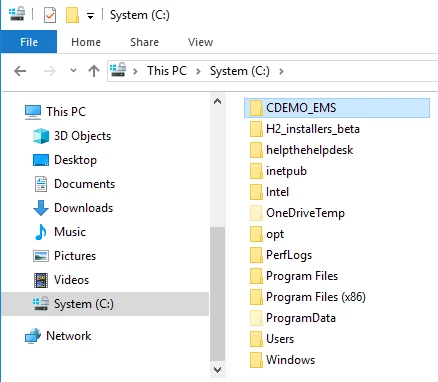Select the OneDriveTemp folder name
438x382 pixels.
tap(305, 213)
